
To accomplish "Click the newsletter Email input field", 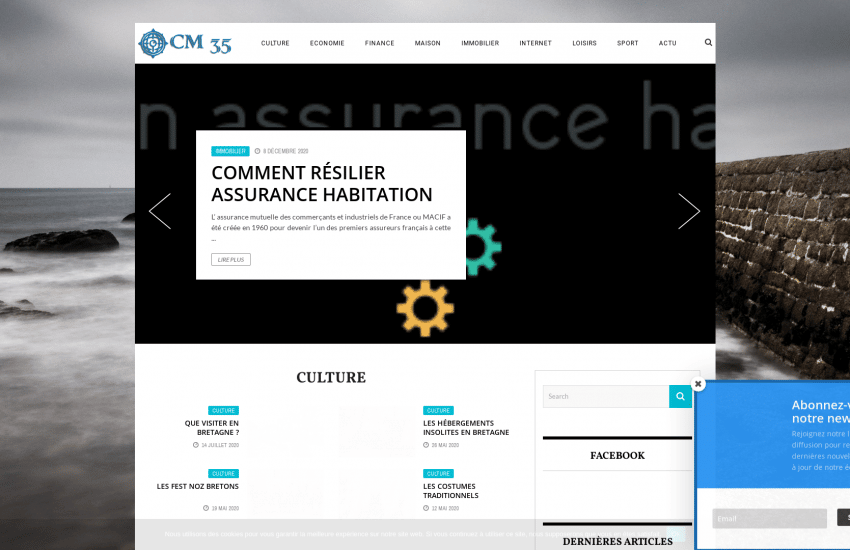I will click(769, 519).
